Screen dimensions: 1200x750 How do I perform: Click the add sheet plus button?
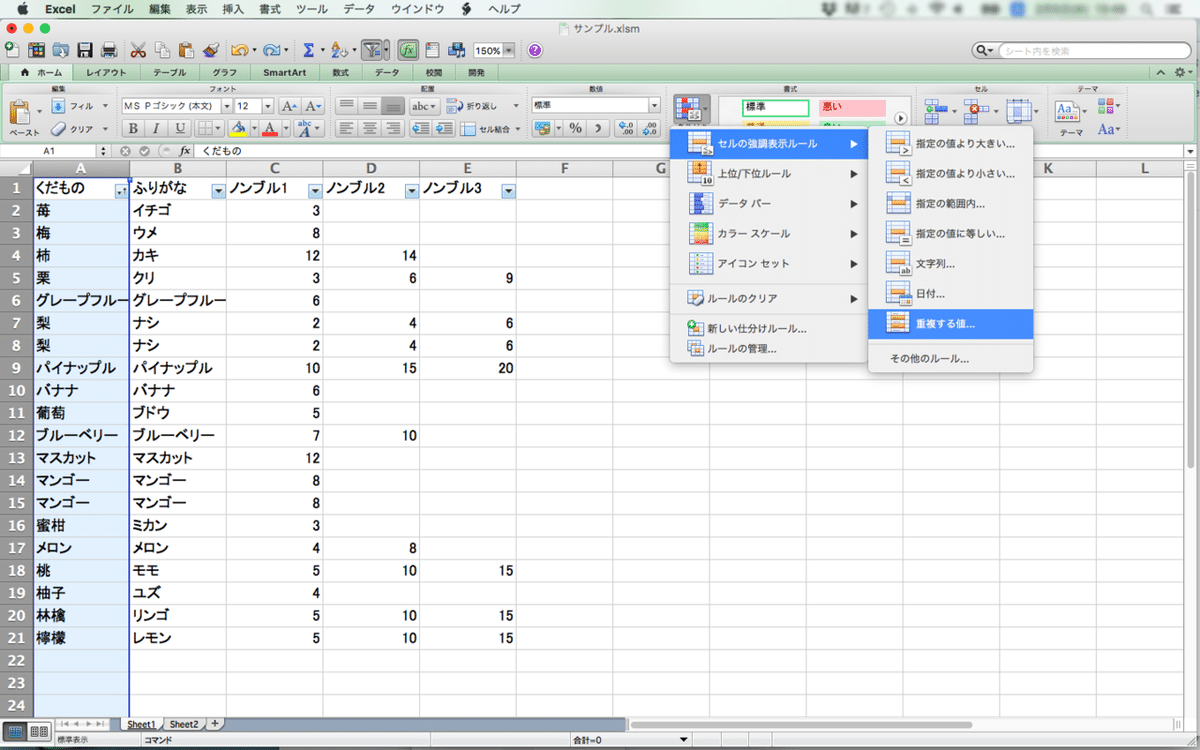pyautogui.click(x=213, y=724)
